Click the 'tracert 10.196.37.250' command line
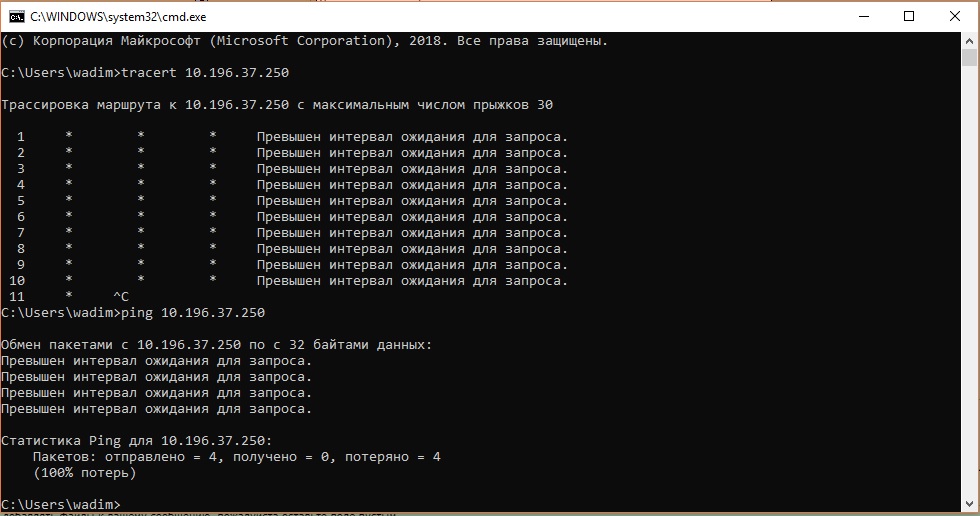 point(145,72)
